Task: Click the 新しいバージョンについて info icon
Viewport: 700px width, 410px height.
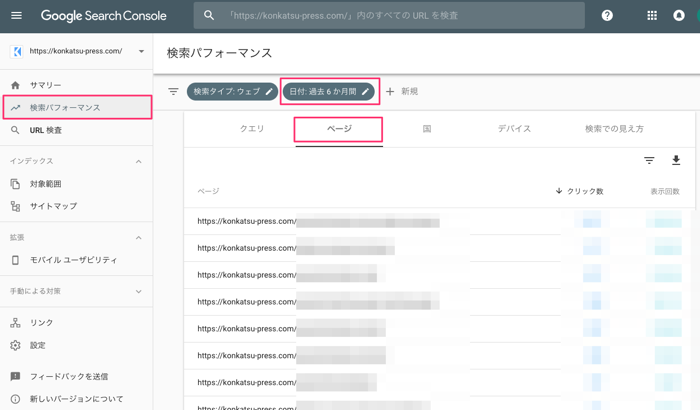Action: point(15,399)
